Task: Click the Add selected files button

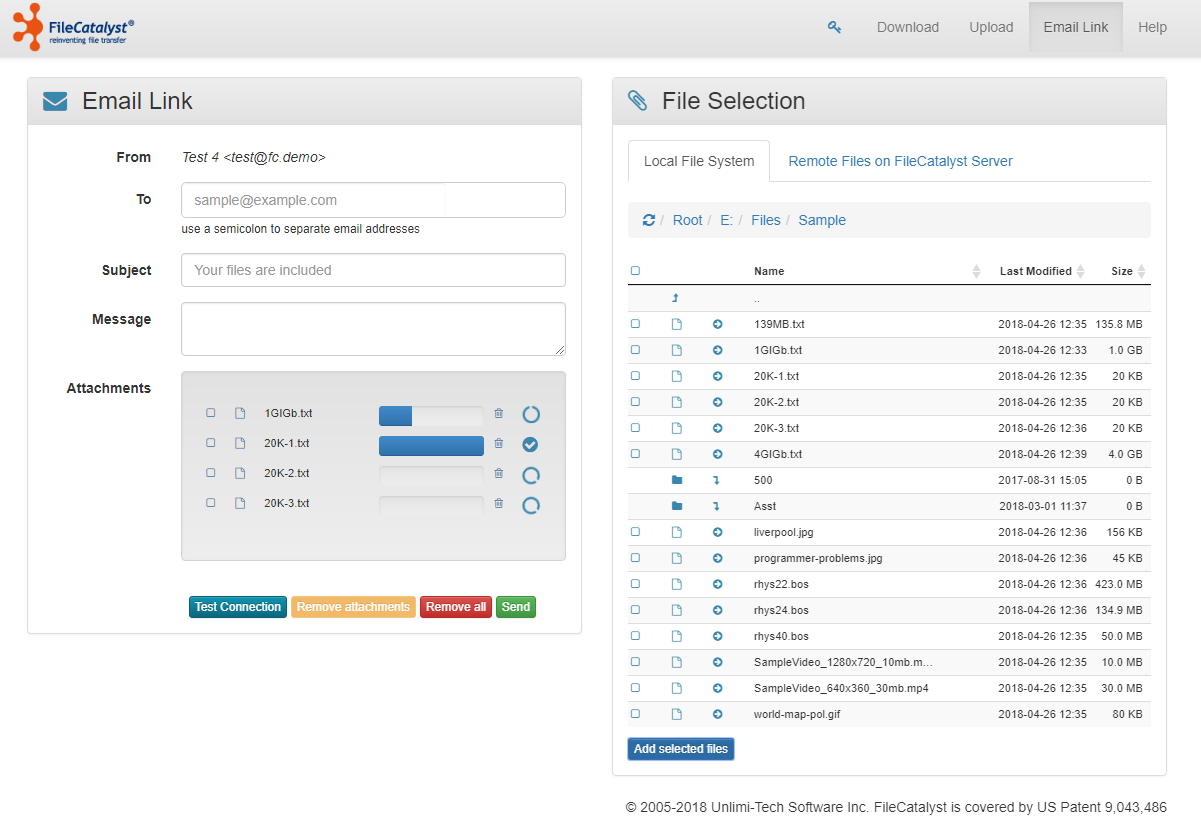Action: pos(681,749)
